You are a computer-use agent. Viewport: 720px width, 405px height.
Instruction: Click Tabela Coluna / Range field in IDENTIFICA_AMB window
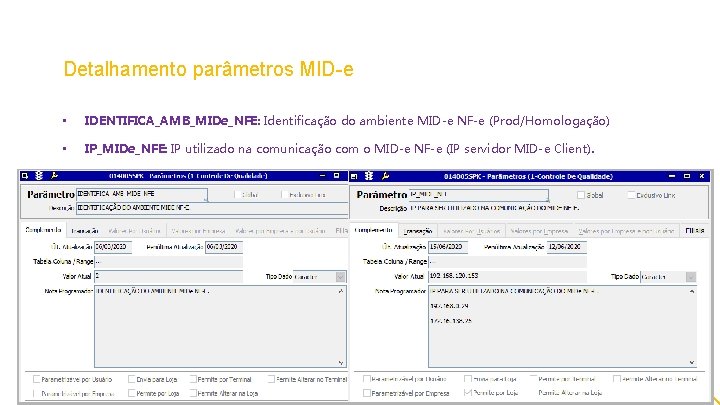point(169,262)
